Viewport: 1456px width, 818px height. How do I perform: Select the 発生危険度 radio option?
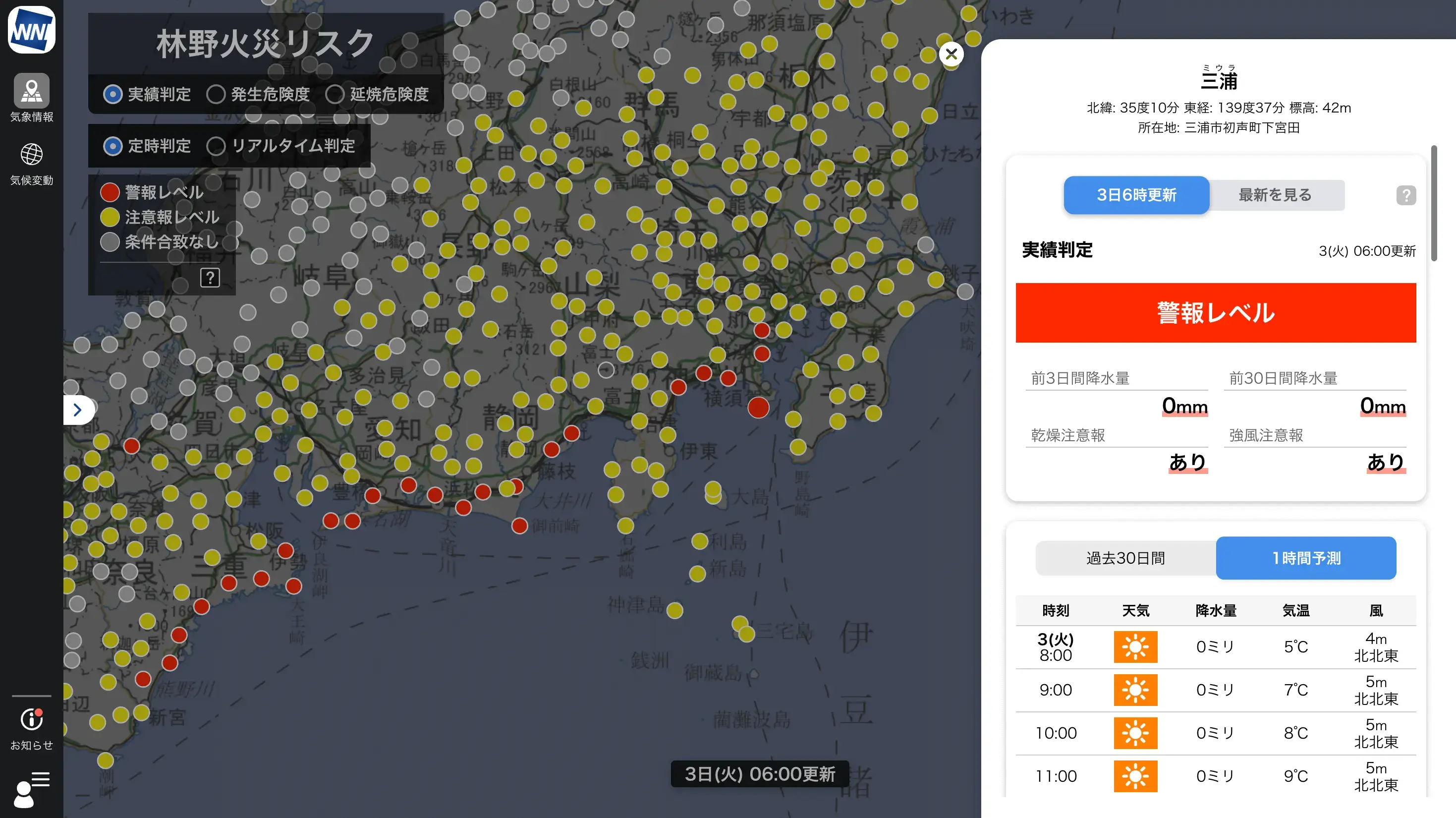pos(217,94)
